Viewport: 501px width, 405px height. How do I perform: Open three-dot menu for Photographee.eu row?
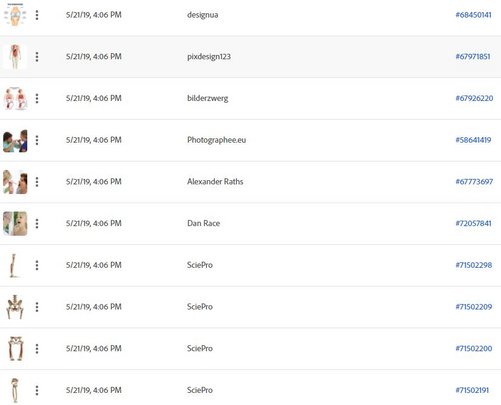coord(37,140)
